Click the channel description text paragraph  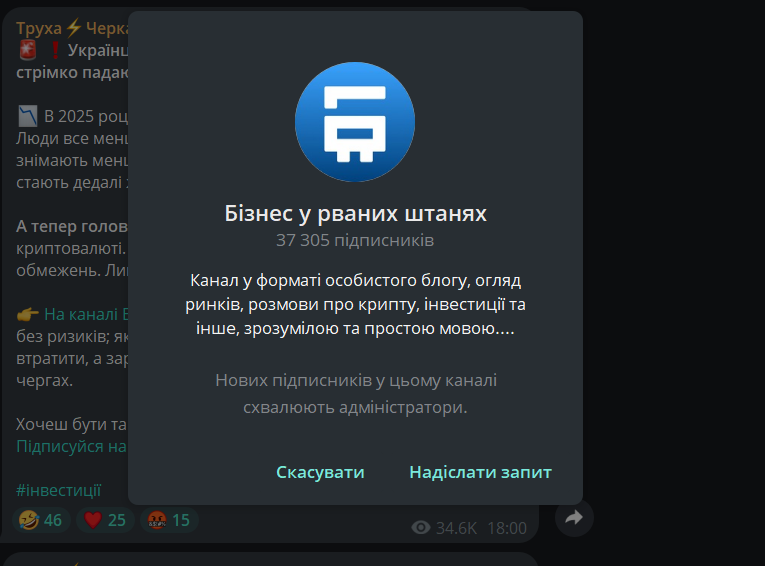point(355,304)
